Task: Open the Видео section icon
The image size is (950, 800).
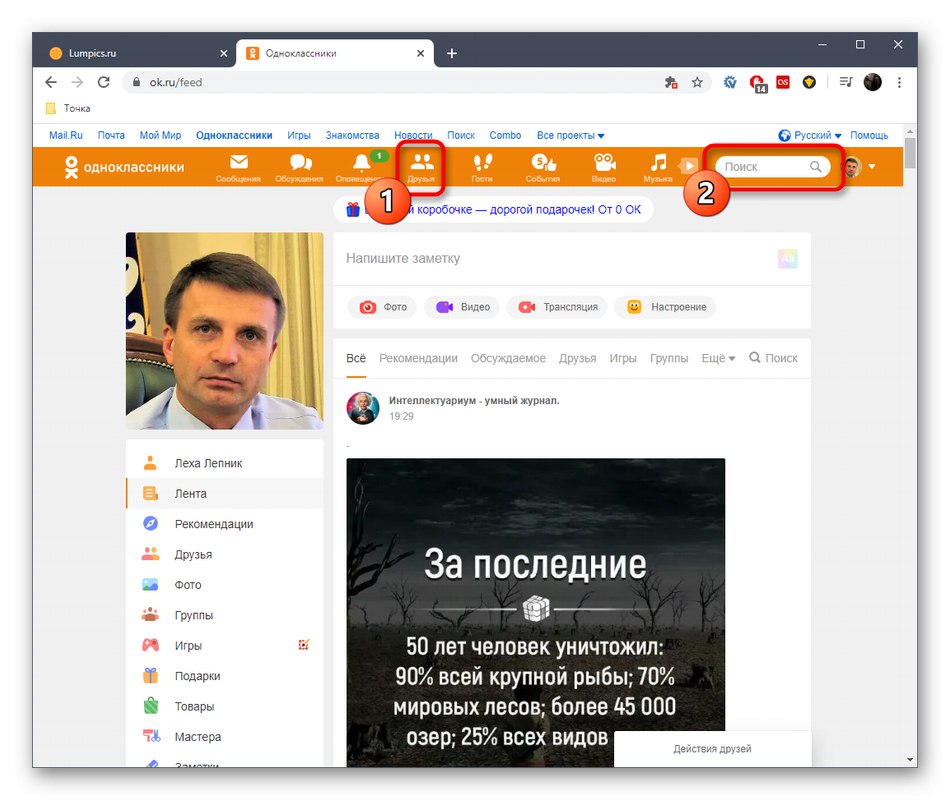Action: 603,165
